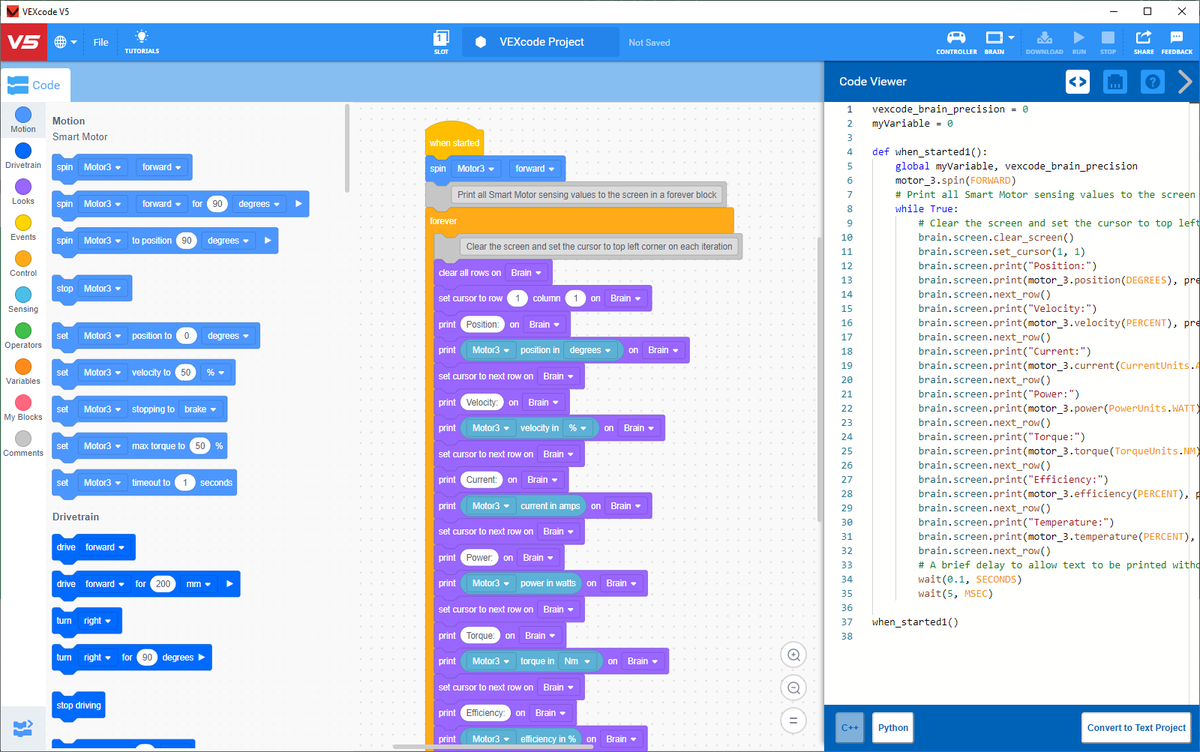Toggle the code view icon in Code Viewer

pyautogui.click(x=1077, y=81)
